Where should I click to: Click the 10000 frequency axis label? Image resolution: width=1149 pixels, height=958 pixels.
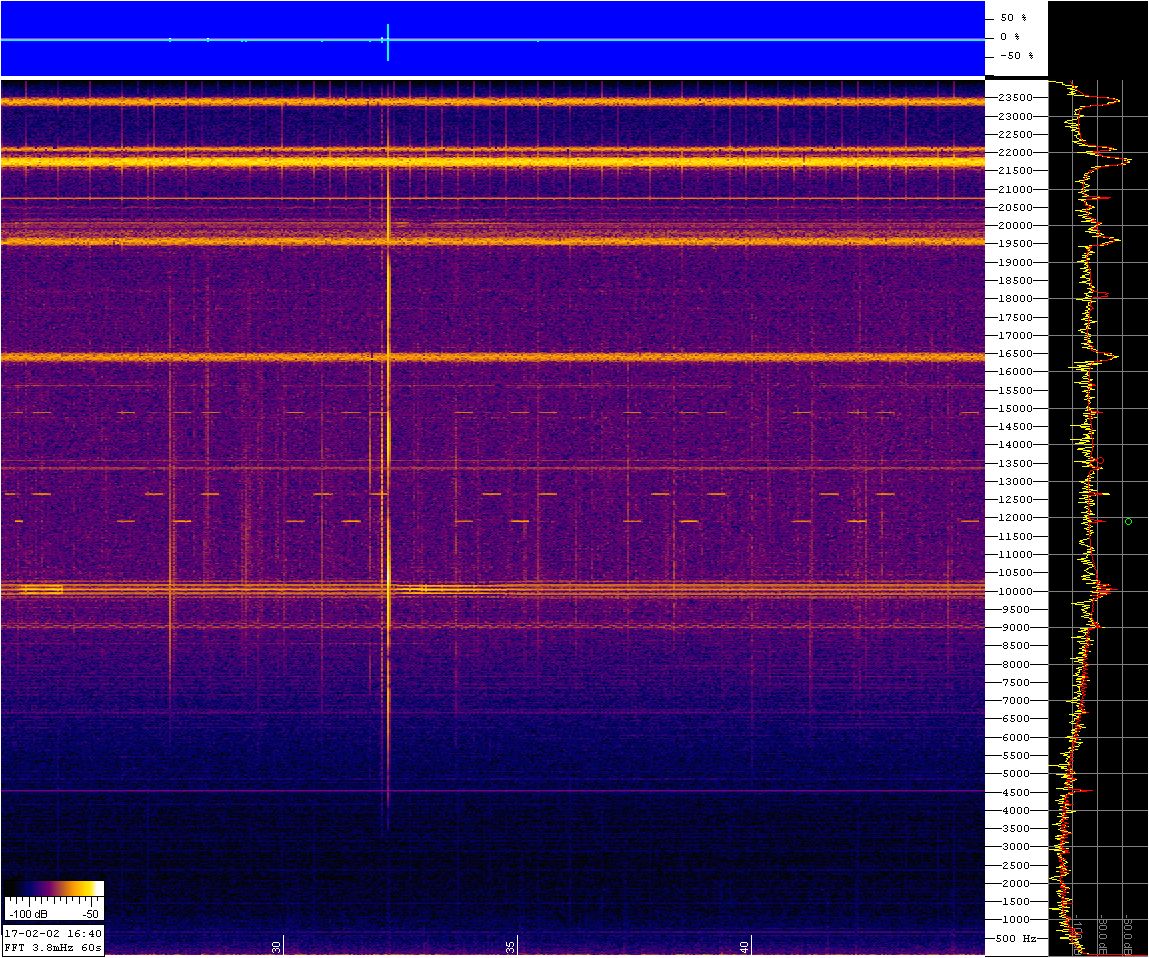click(x=1016, y=592)
